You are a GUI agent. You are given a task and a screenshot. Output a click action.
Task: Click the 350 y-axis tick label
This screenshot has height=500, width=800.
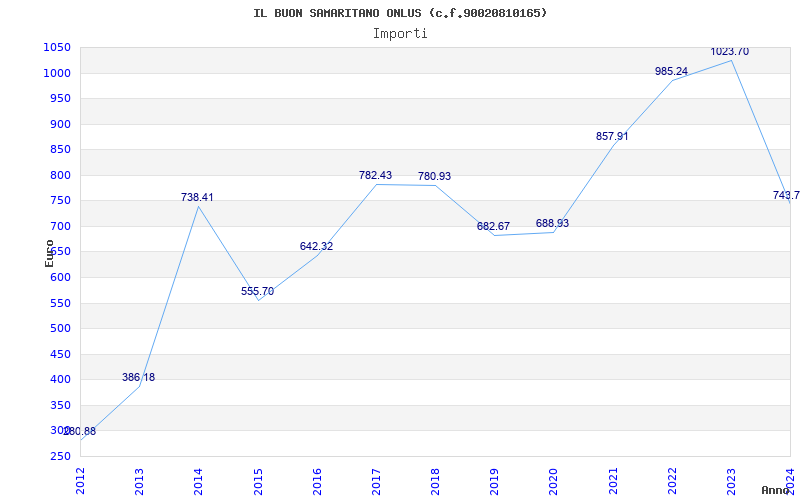(x=60, y=405)
